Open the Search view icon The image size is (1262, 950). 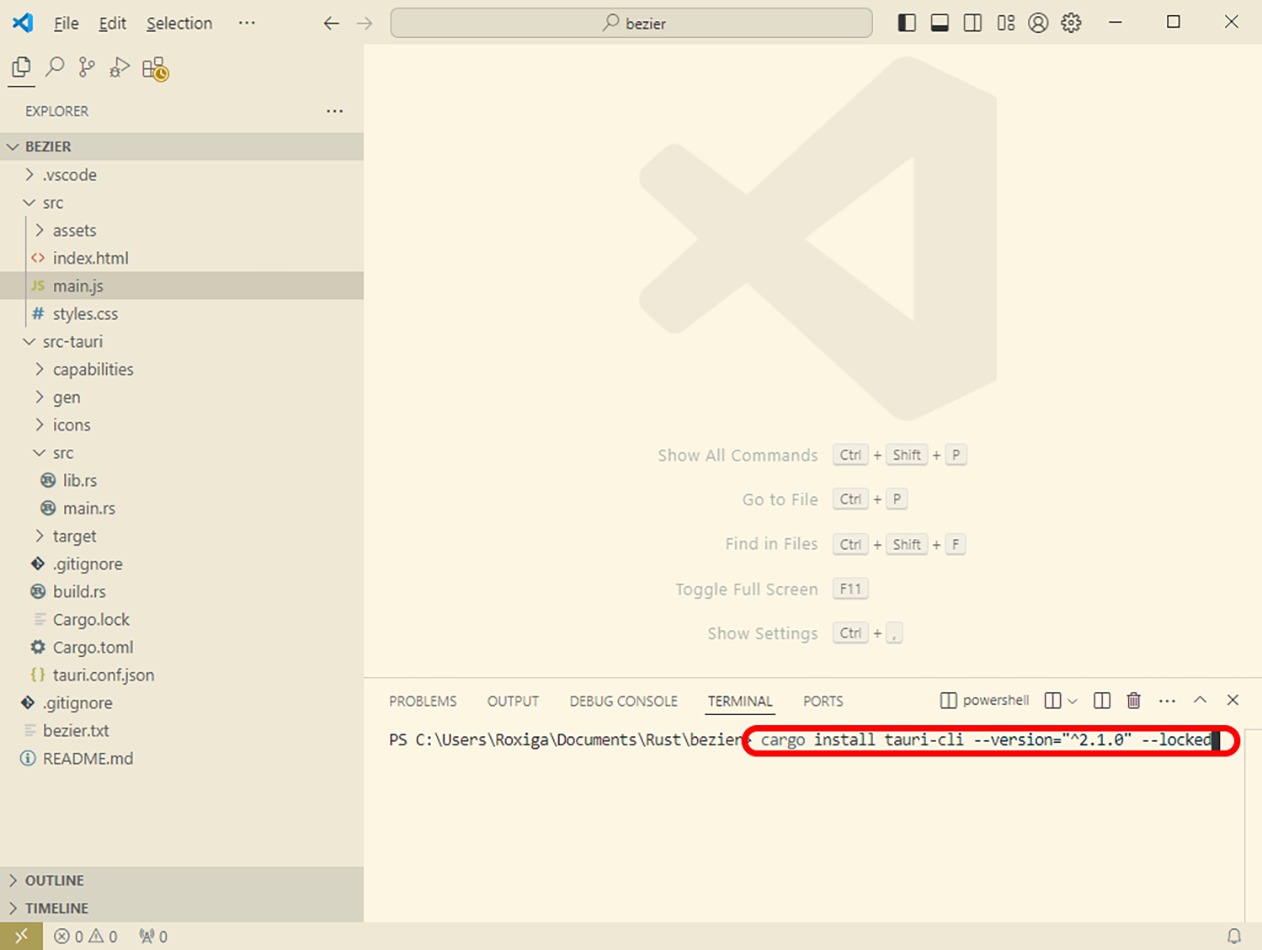[55, 67]
